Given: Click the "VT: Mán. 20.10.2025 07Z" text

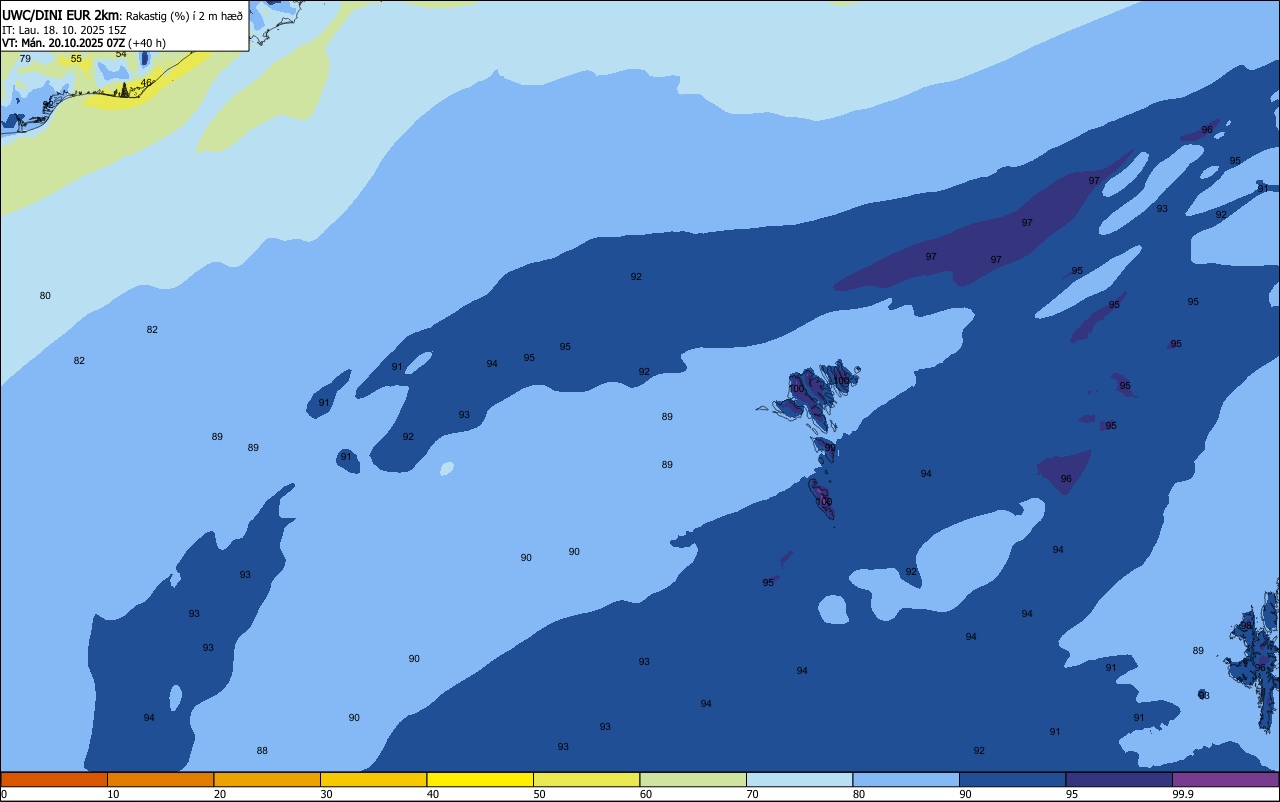Looking at the screenshot, I should 63,43.
